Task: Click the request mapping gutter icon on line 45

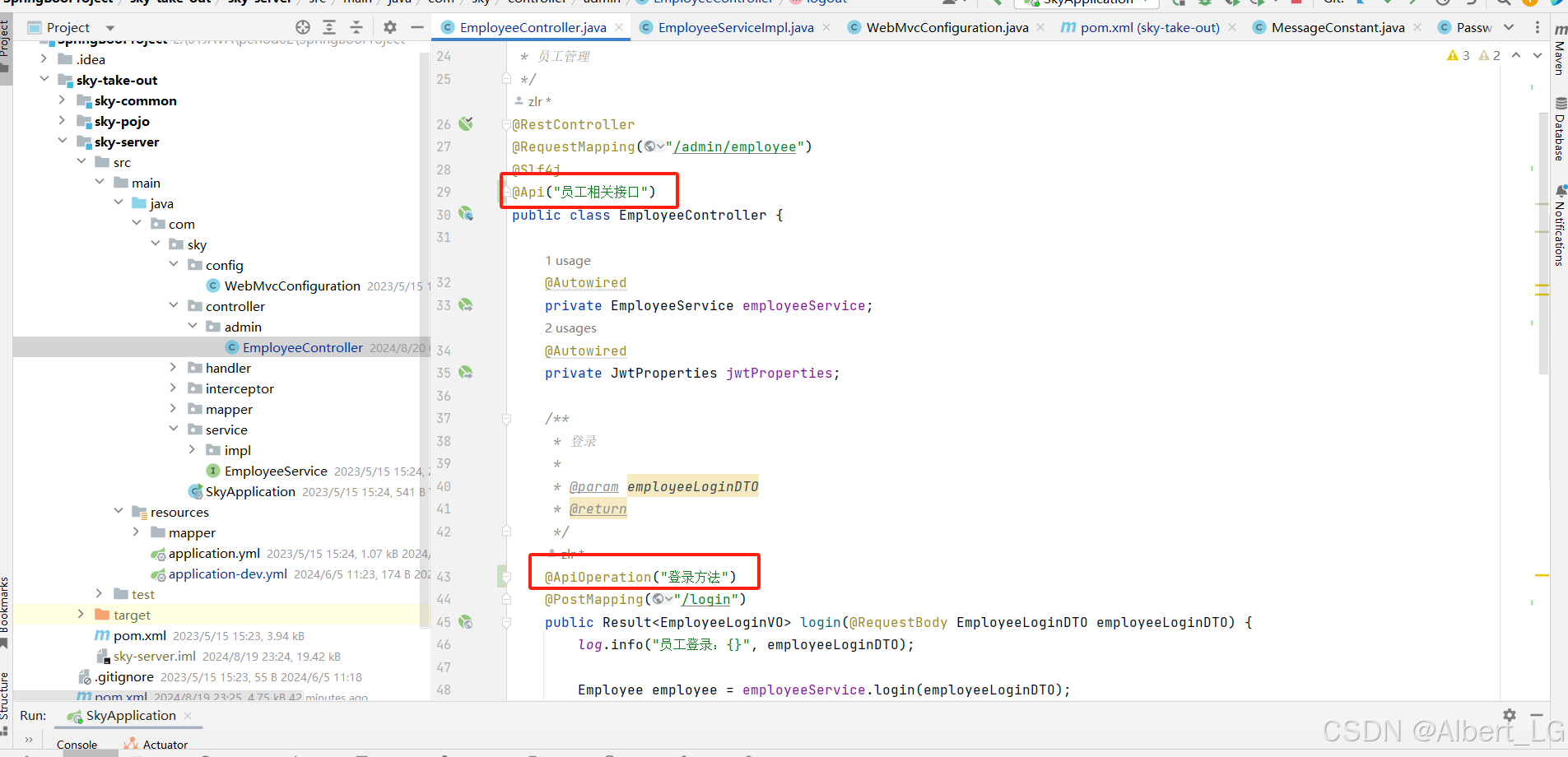Action: (x=466, y=622)
